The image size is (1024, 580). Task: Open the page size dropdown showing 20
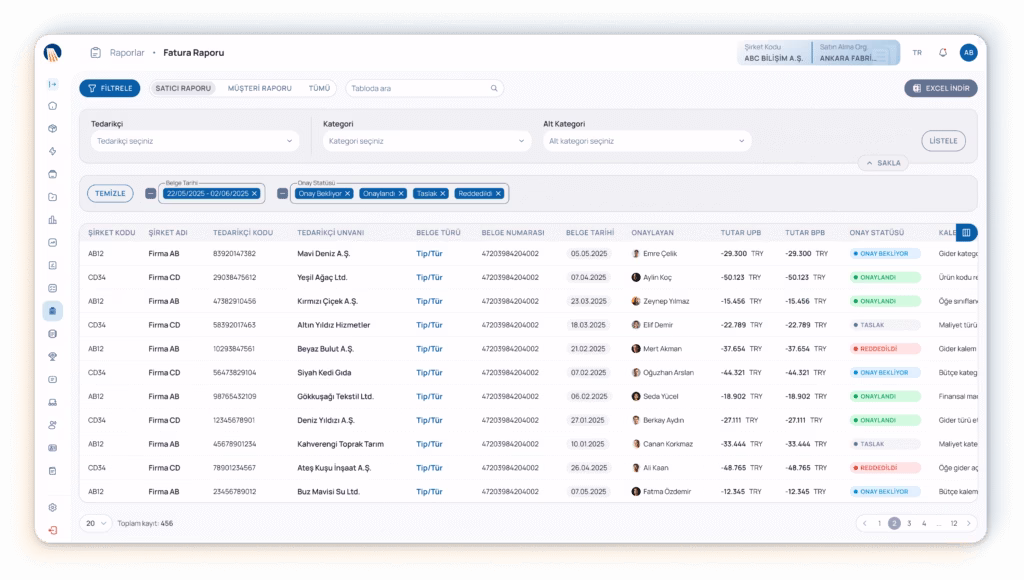[x=97, y=523]
